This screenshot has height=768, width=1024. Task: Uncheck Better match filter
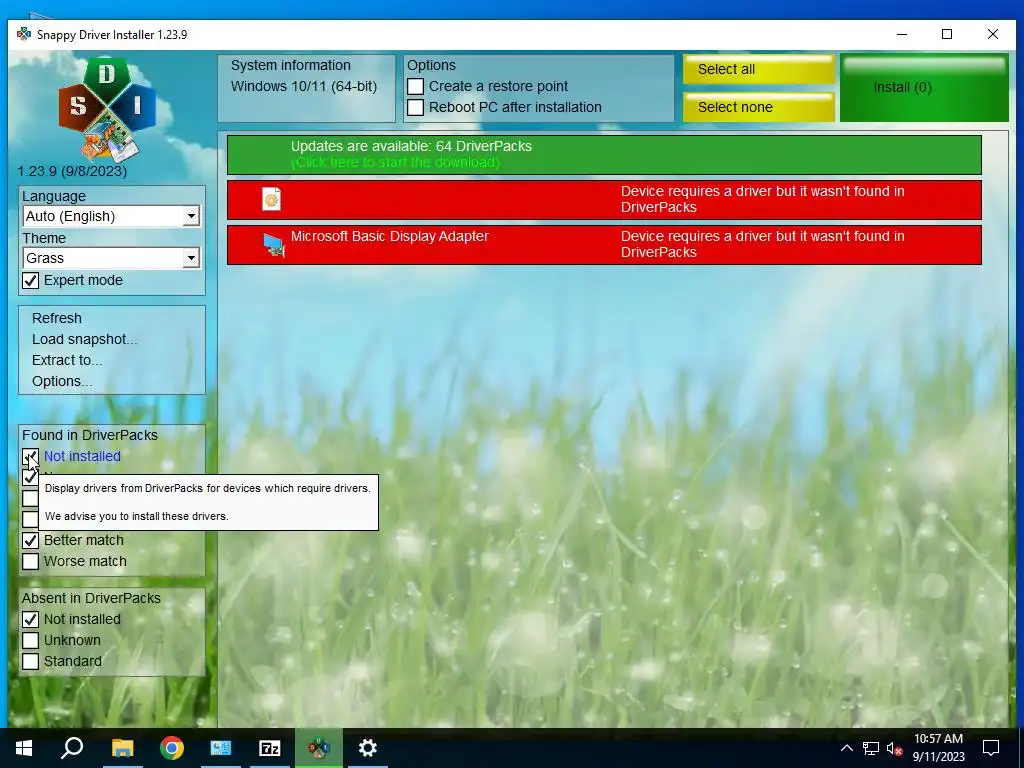point(30,540)
